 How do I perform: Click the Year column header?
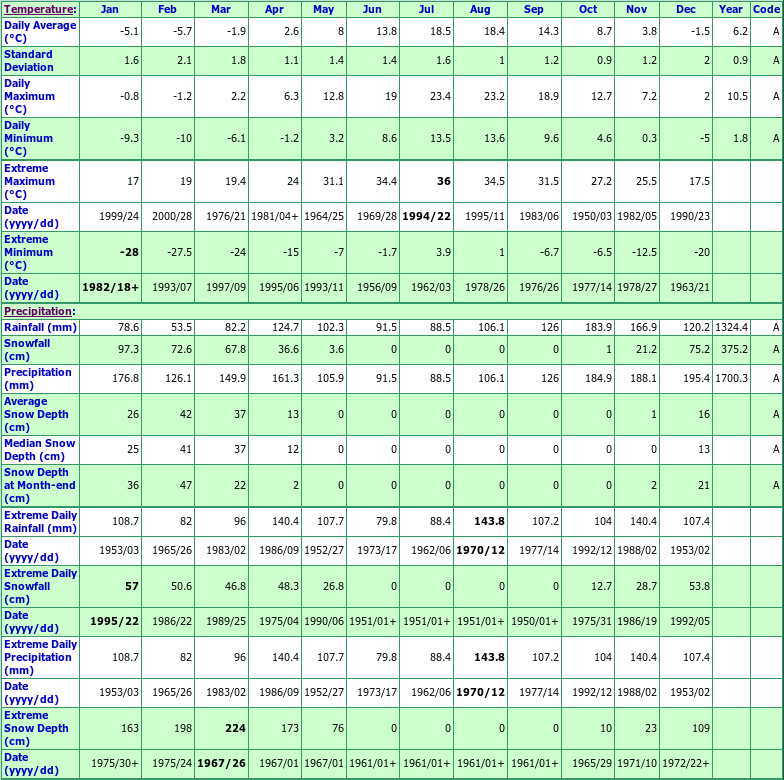[x=730, y=9]
